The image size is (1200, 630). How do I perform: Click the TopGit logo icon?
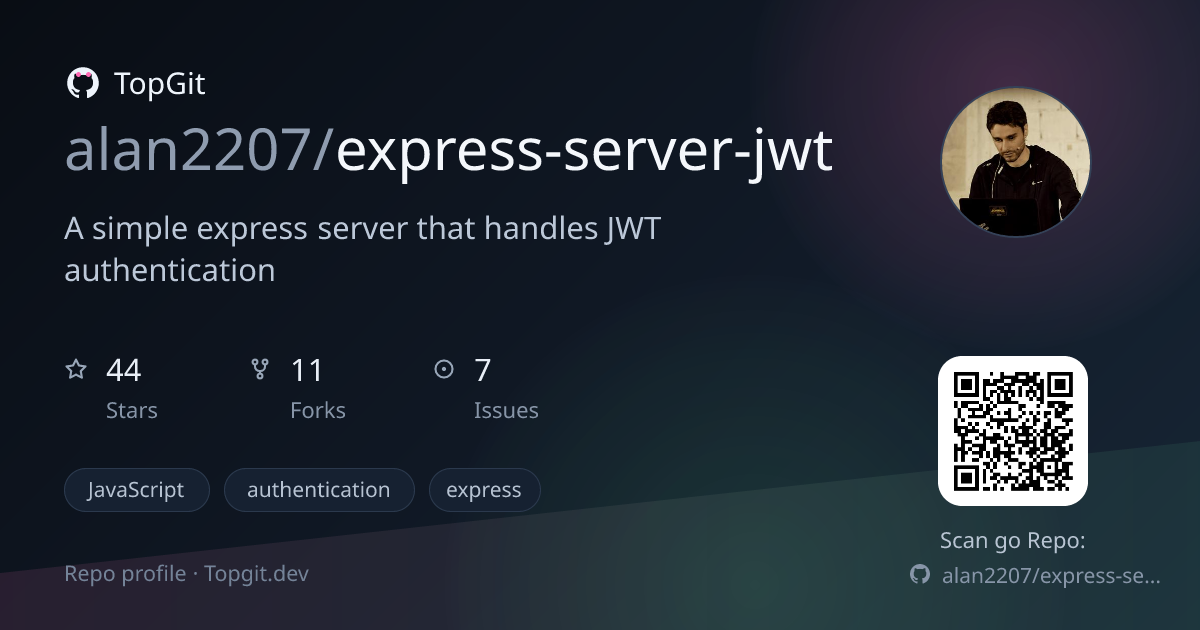[82, 84]
